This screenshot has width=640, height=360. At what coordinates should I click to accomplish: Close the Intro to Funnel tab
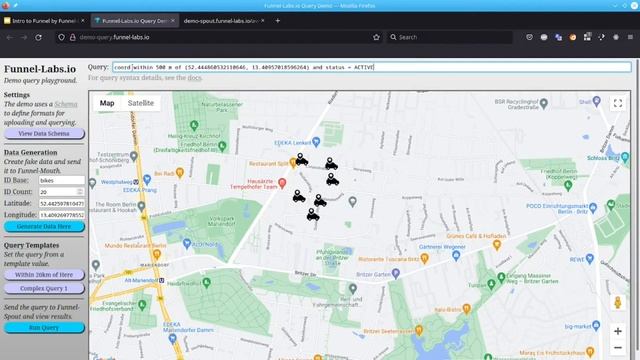[x=82, y=20]
